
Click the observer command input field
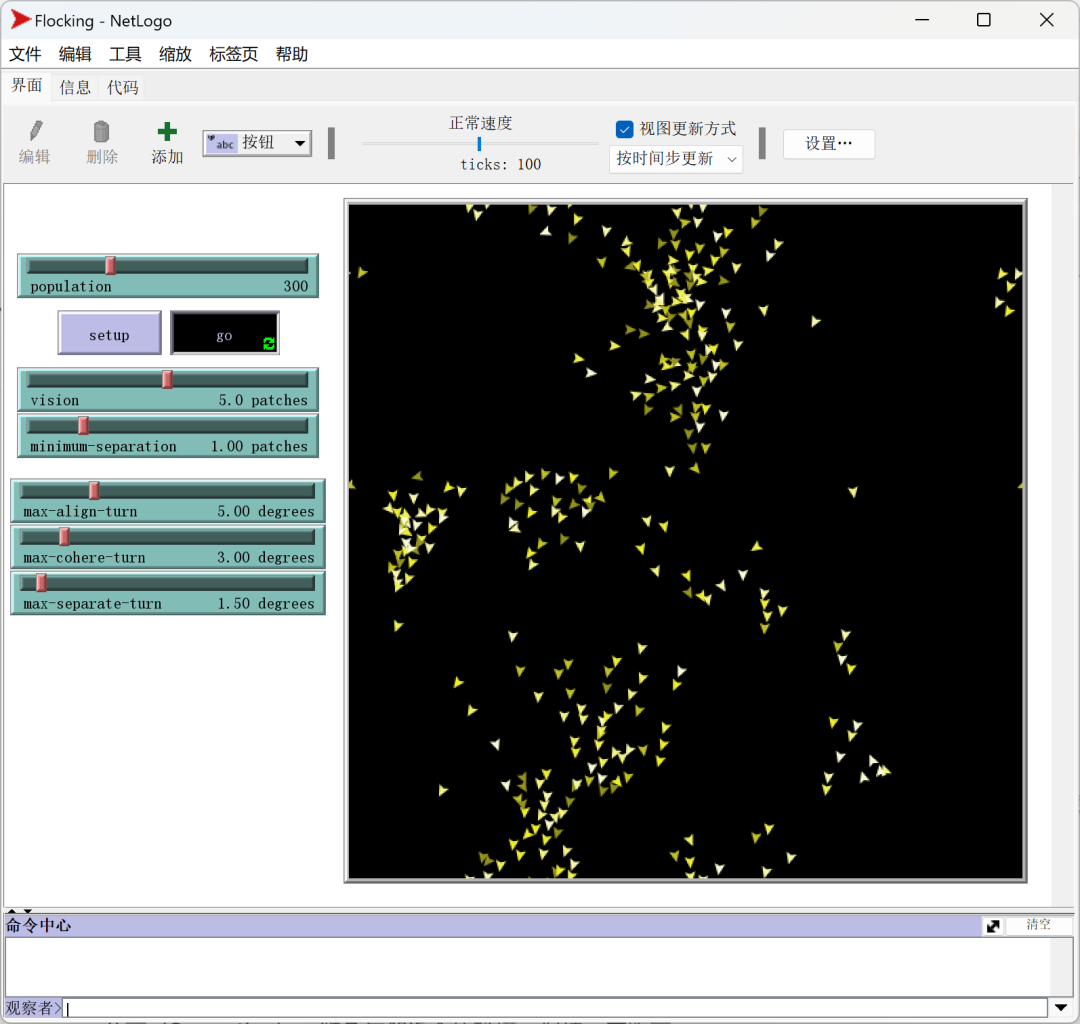point(555,1007)
